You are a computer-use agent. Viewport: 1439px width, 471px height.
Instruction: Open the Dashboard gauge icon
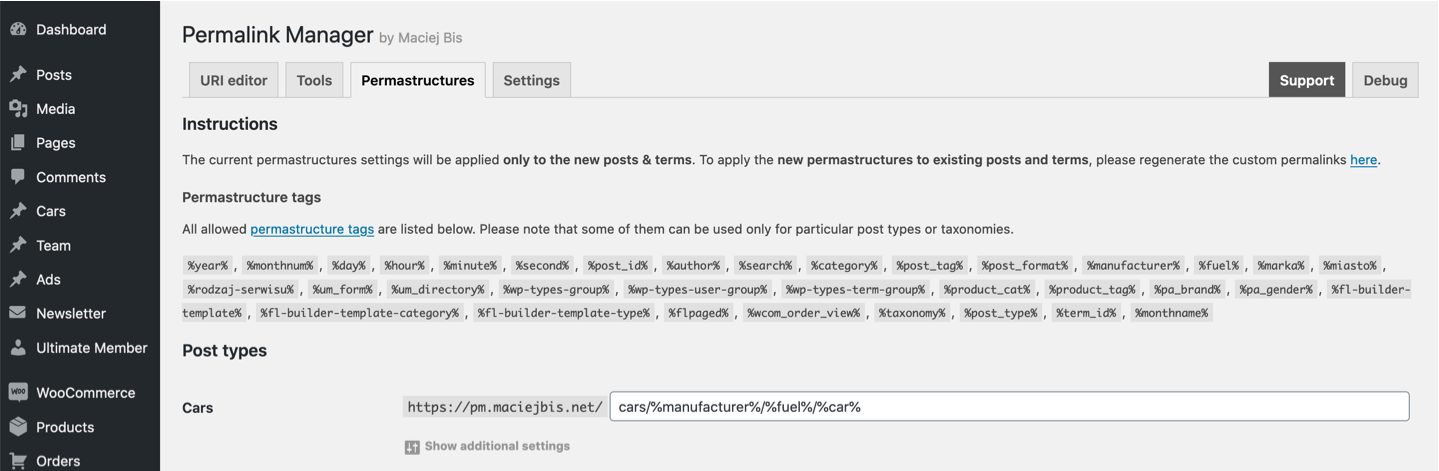[x=18, y=30]
